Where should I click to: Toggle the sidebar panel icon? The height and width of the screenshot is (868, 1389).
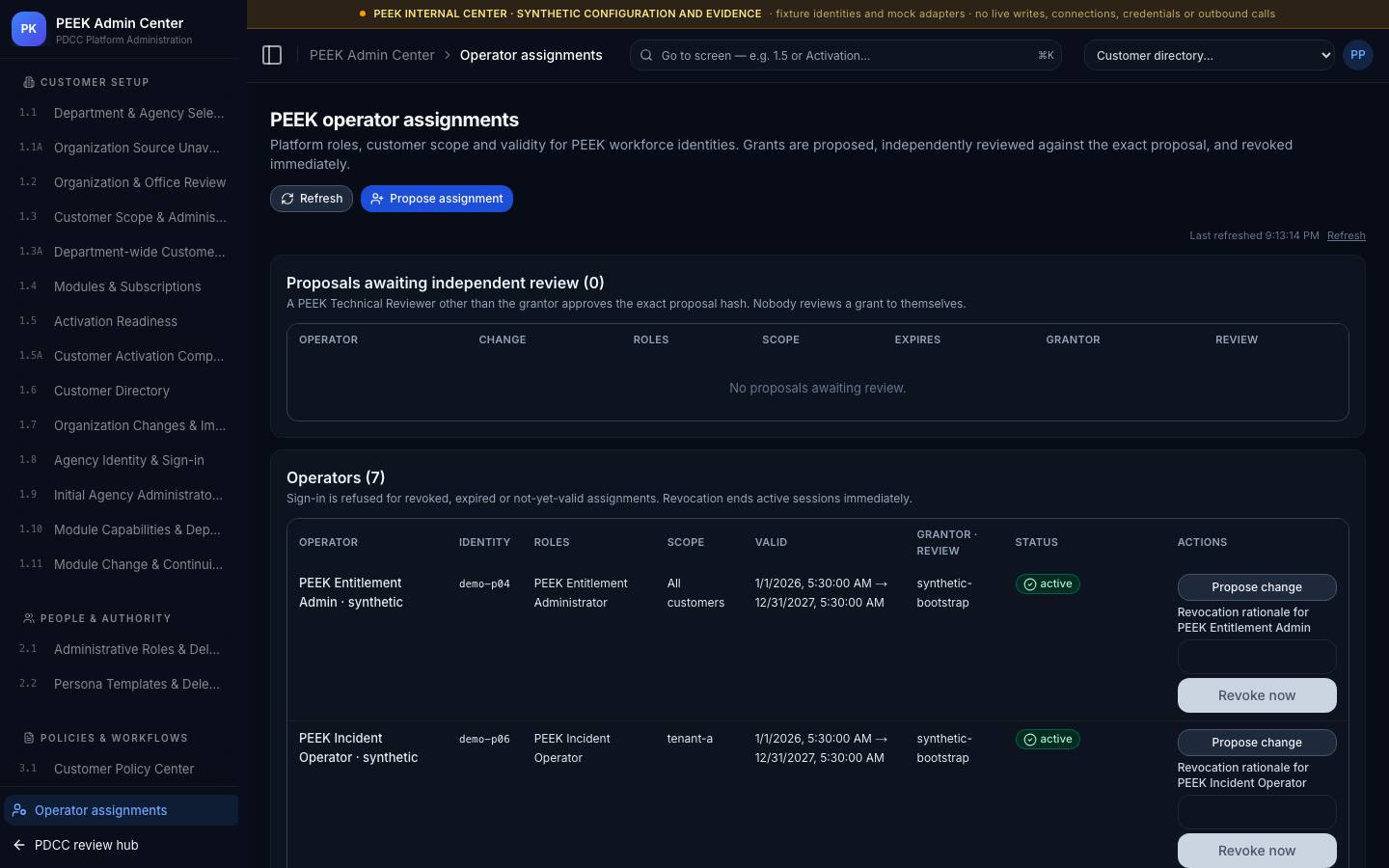pyautogui.click(x=272, y=55)
